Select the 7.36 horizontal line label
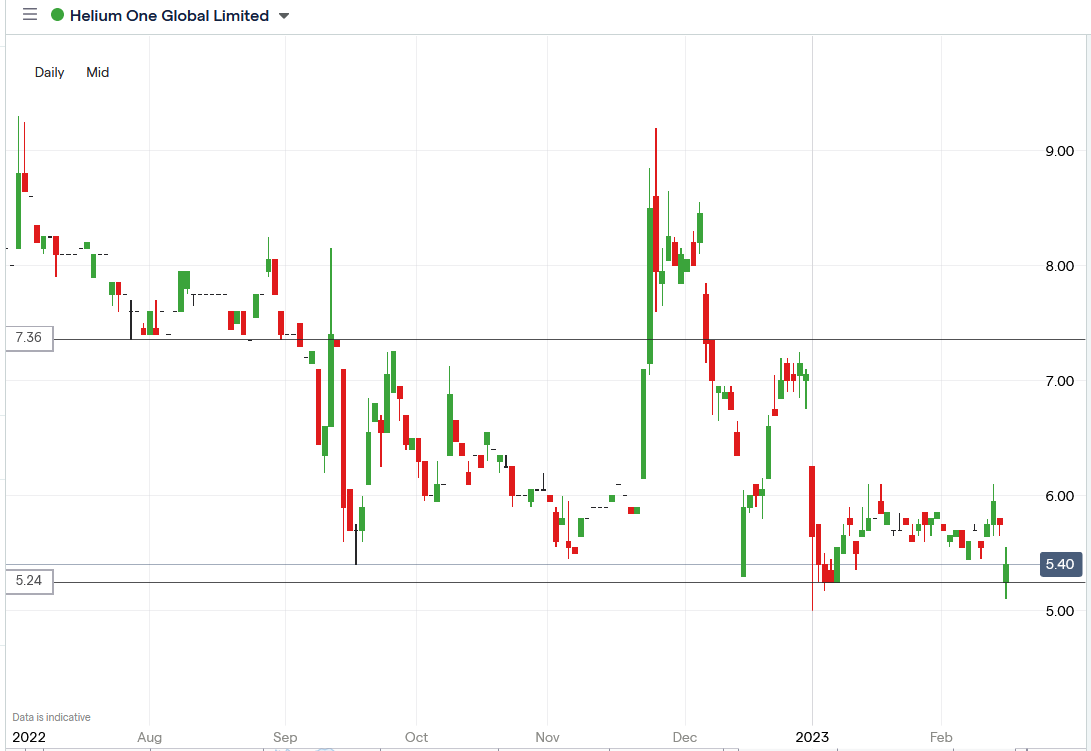This screenshot has height=751, width=1091. click(29, 338)
